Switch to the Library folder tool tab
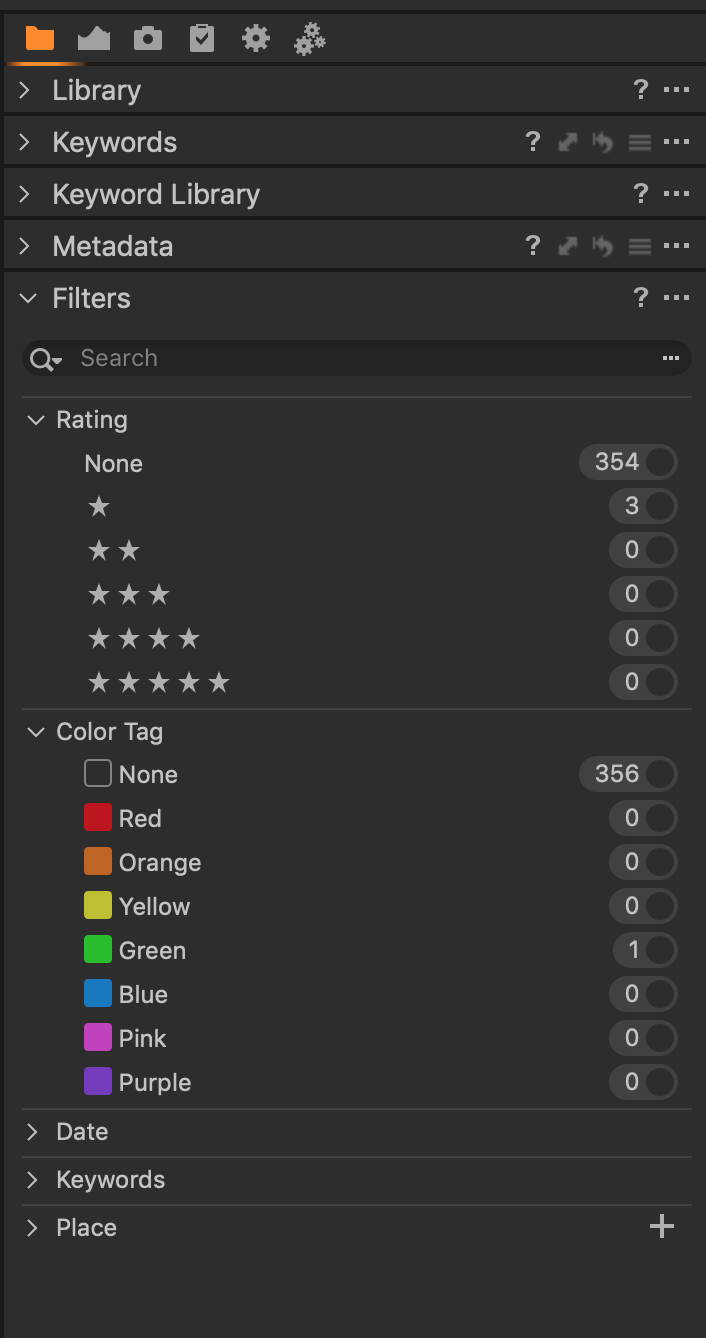 click(x=40, y=39)
